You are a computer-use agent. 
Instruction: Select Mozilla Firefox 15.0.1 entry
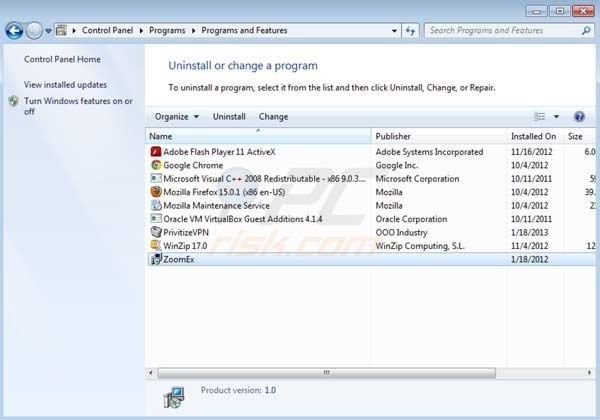pos(224,192)
